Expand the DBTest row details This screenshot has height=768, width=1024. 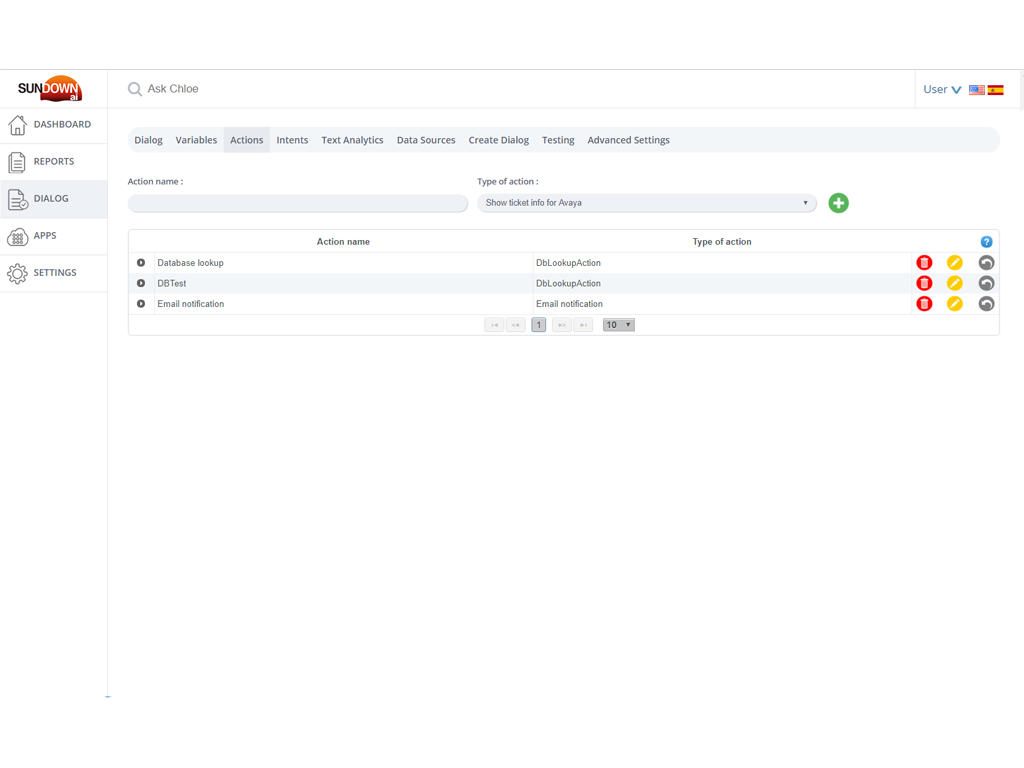141,283
